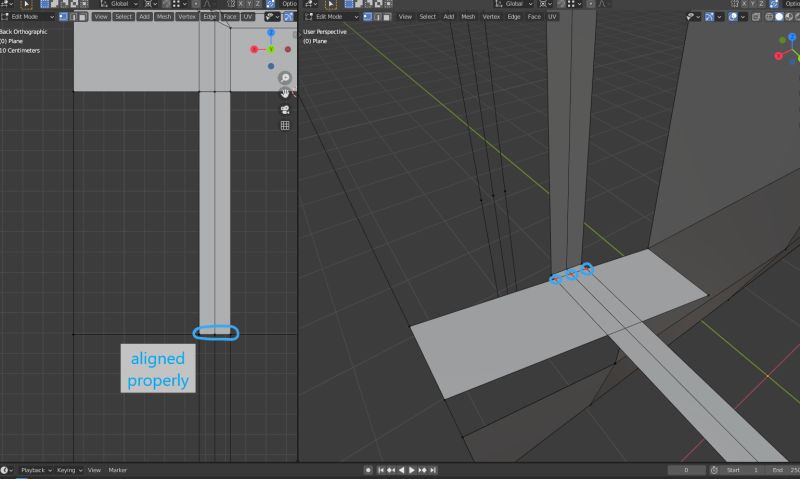Switch perspective/orthographic grid icon in left viewport
This screenshot has height=479, width=800.
[285, 125]
